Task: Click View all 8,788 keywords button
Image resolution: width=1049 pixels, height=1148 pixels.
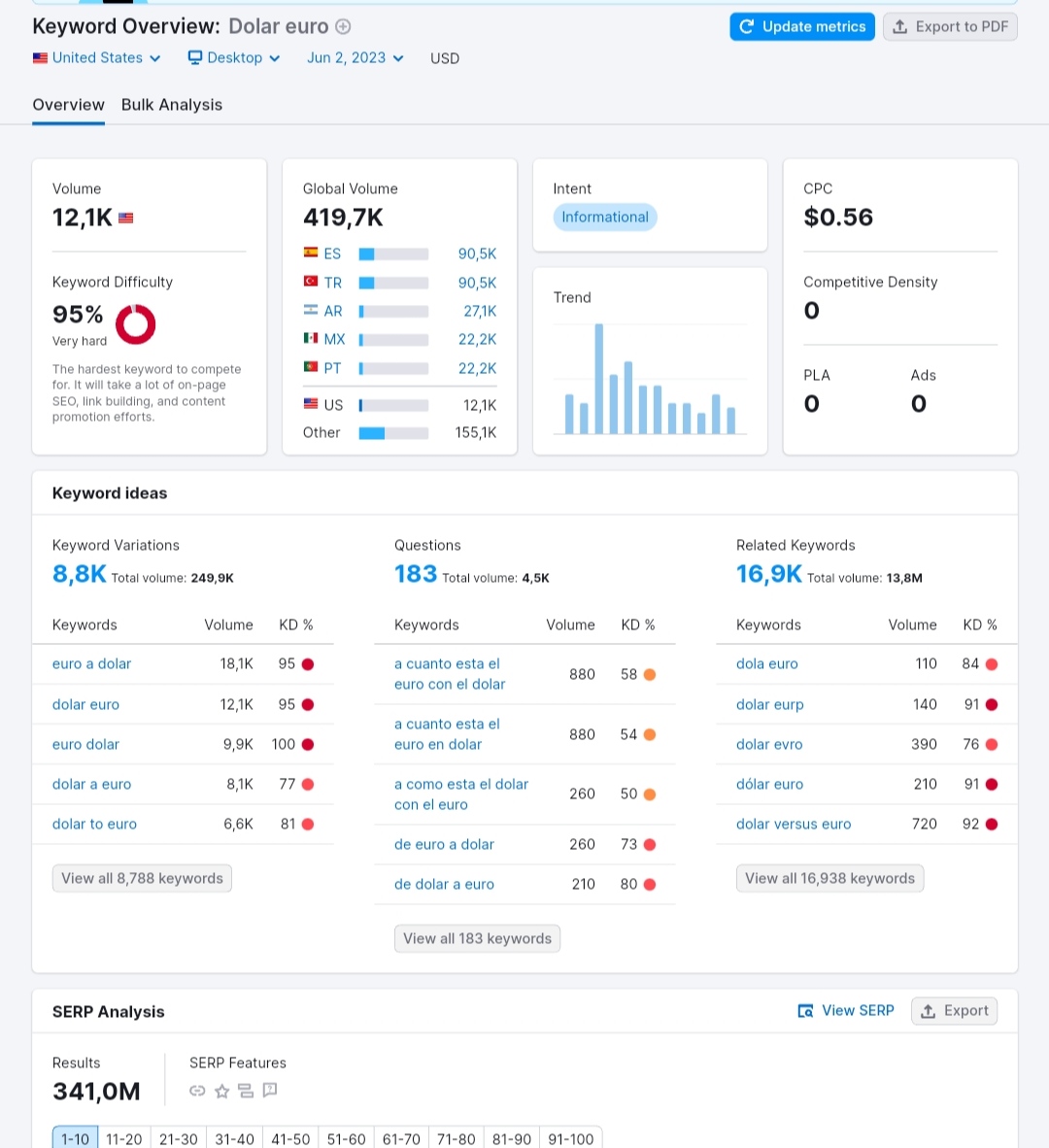Action: (x=142, y=878)
